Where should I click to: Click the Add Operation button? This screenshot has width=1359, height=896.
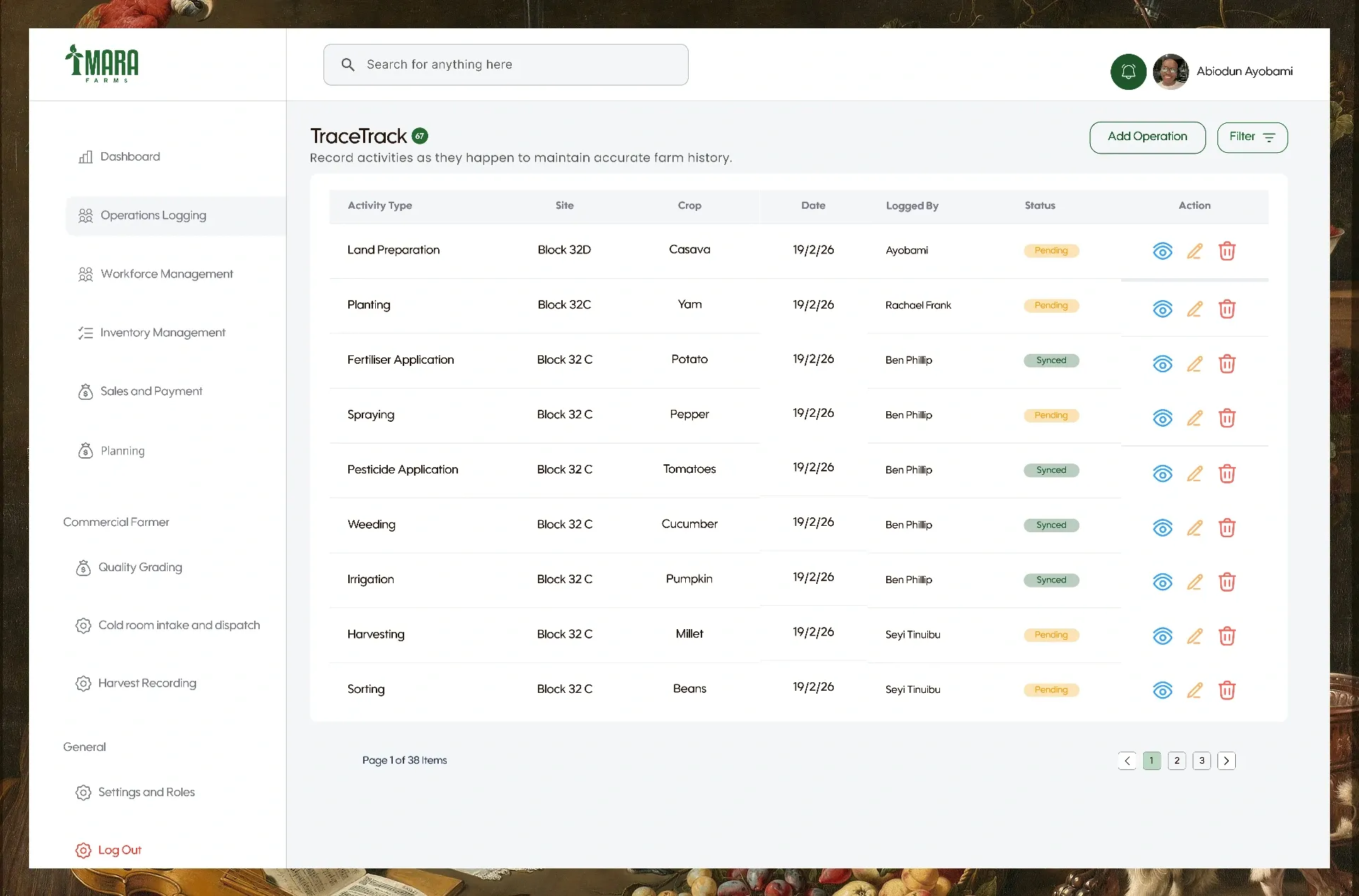[x=1147, y=137]
